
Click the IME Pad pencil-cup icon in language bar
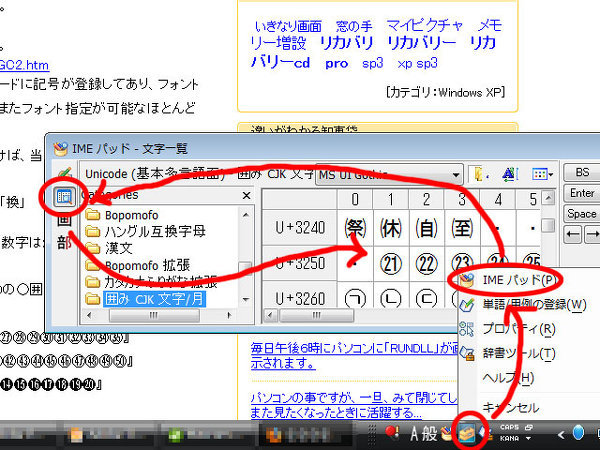(447, 434)
